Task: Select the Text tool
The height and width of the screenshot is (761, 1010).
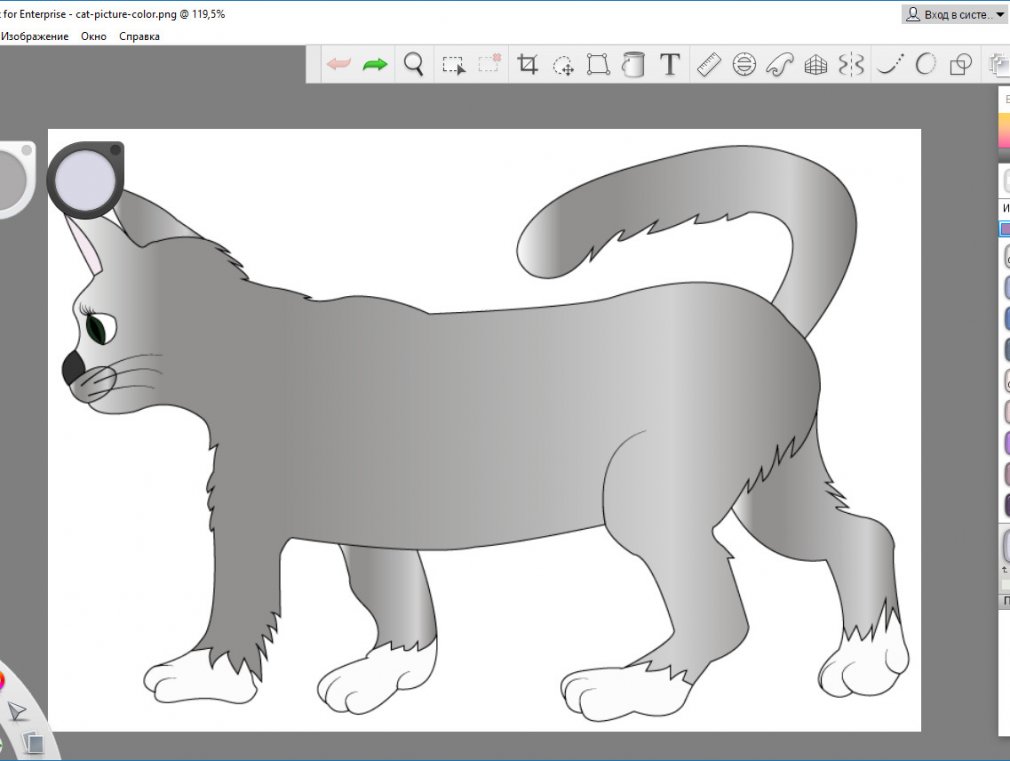Action: tap(670, 64)
